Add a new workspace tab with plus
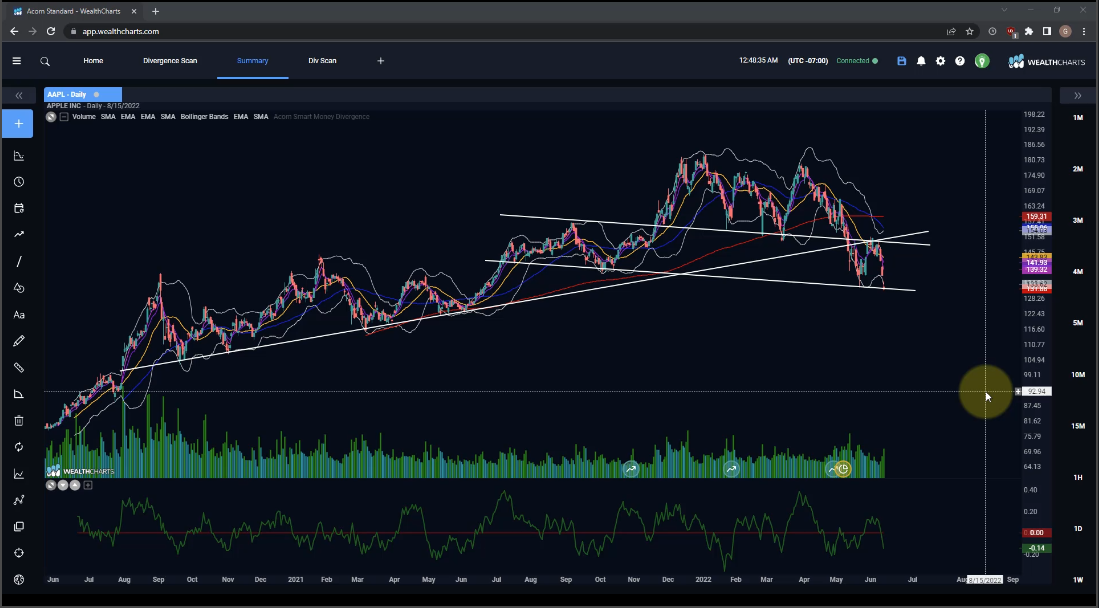Screen dimensions: 1099x608 (x=381, y=61)
